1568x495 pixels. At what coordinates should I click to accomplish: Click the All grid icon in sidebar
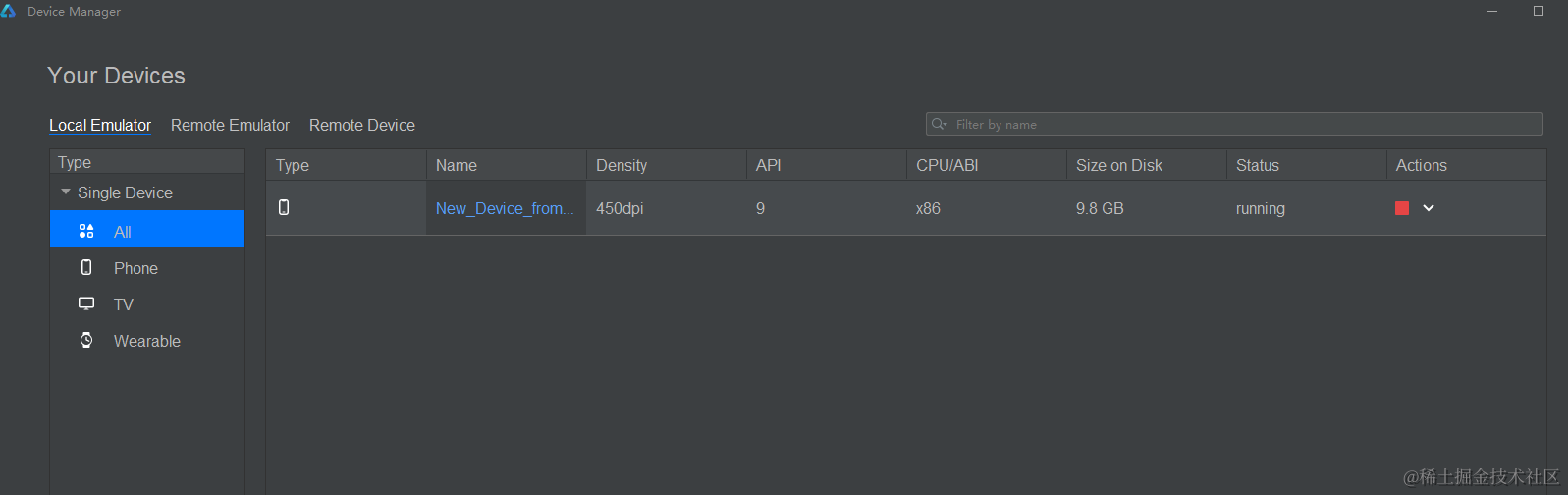pyautogui.click(x=86, y=231)
